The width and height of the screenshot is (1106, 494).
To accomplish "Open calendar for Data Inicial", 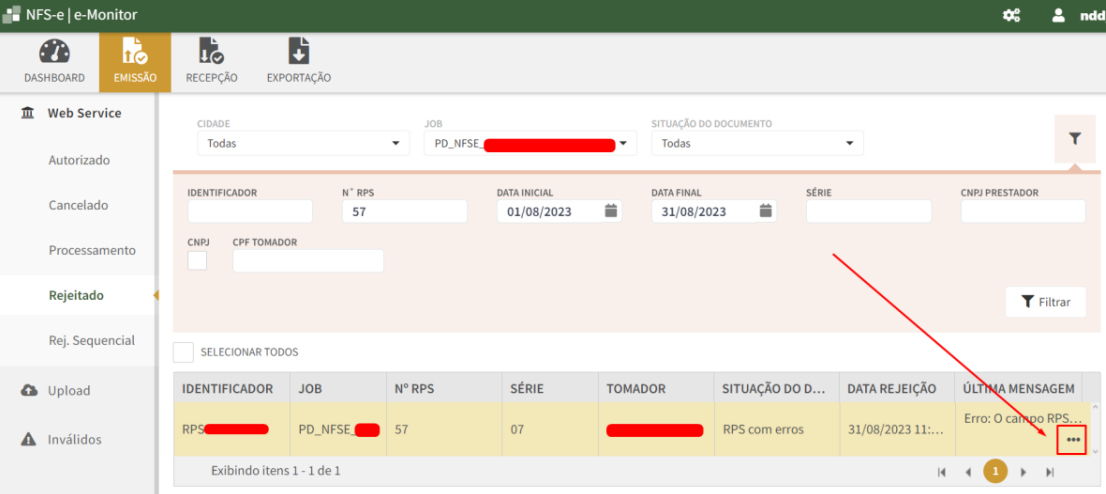I will point(611,211).
